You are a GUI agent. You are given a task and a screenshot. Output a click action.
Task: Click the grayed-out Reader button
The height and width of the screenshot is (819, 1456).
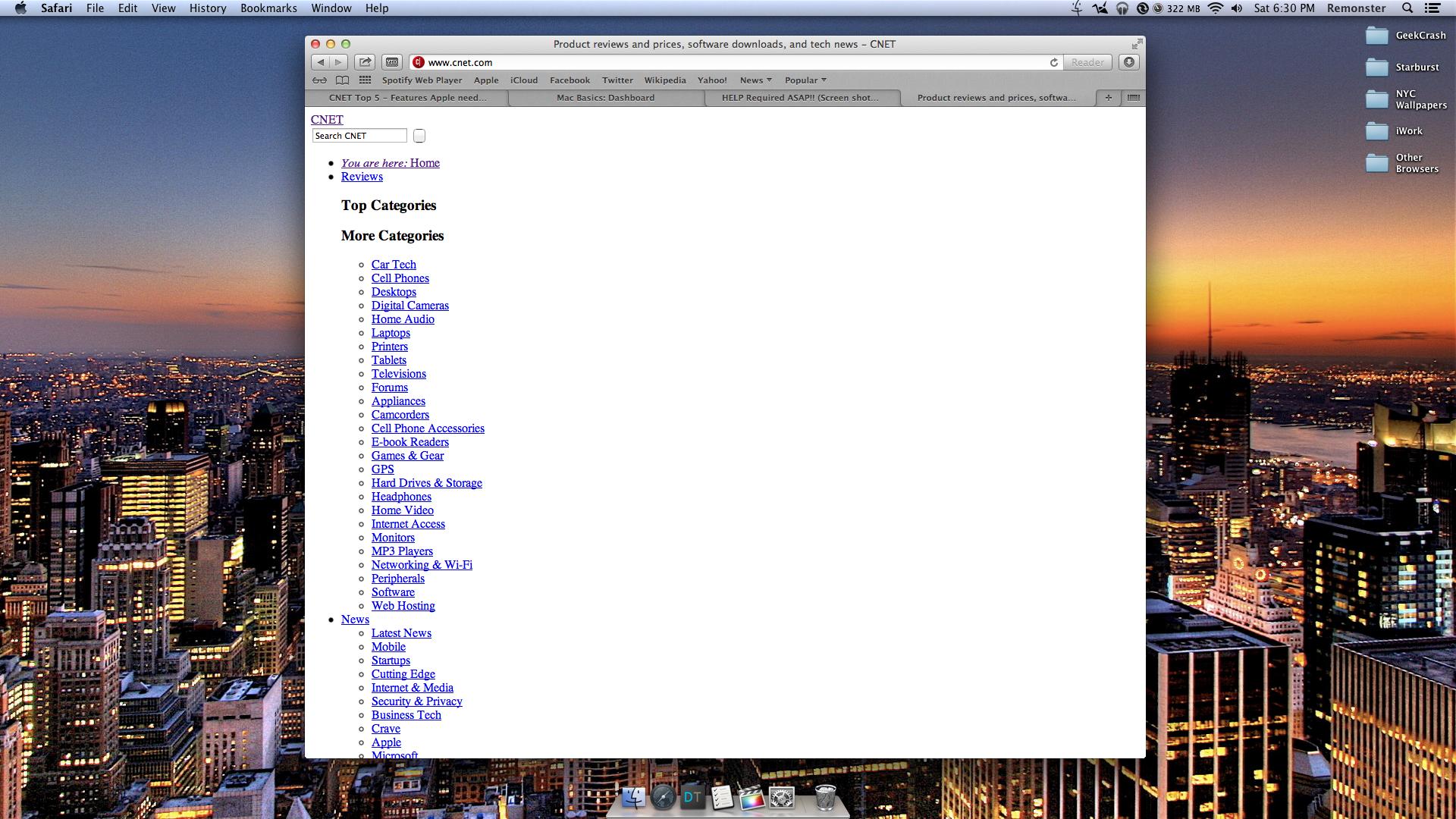[x=1087, y=62]
